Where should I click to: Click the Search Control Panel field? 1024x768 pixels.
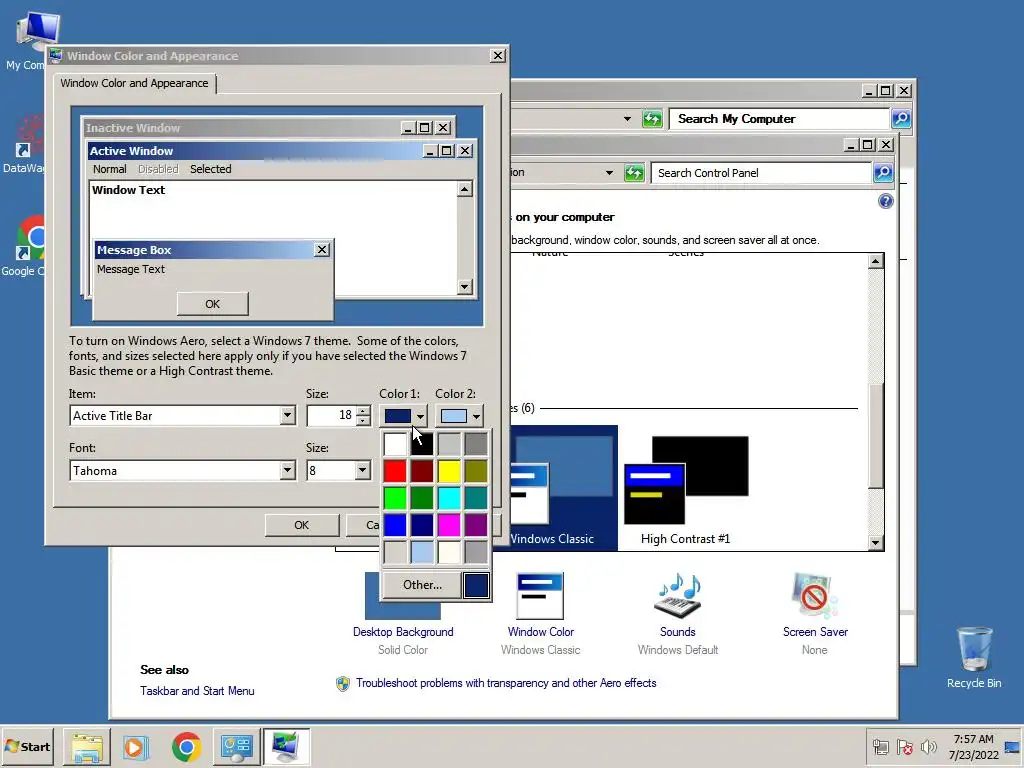click(761, 173)
